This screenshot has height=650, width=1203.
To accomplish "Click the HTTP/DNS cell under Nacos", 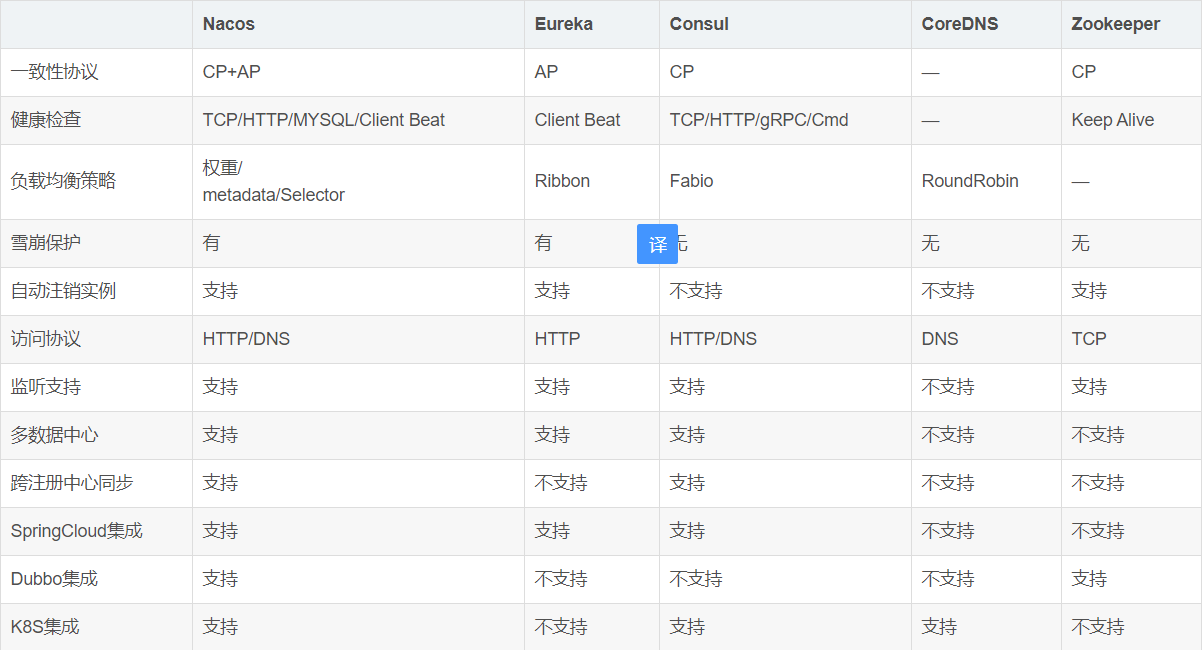I will click(x=247, y=339).
